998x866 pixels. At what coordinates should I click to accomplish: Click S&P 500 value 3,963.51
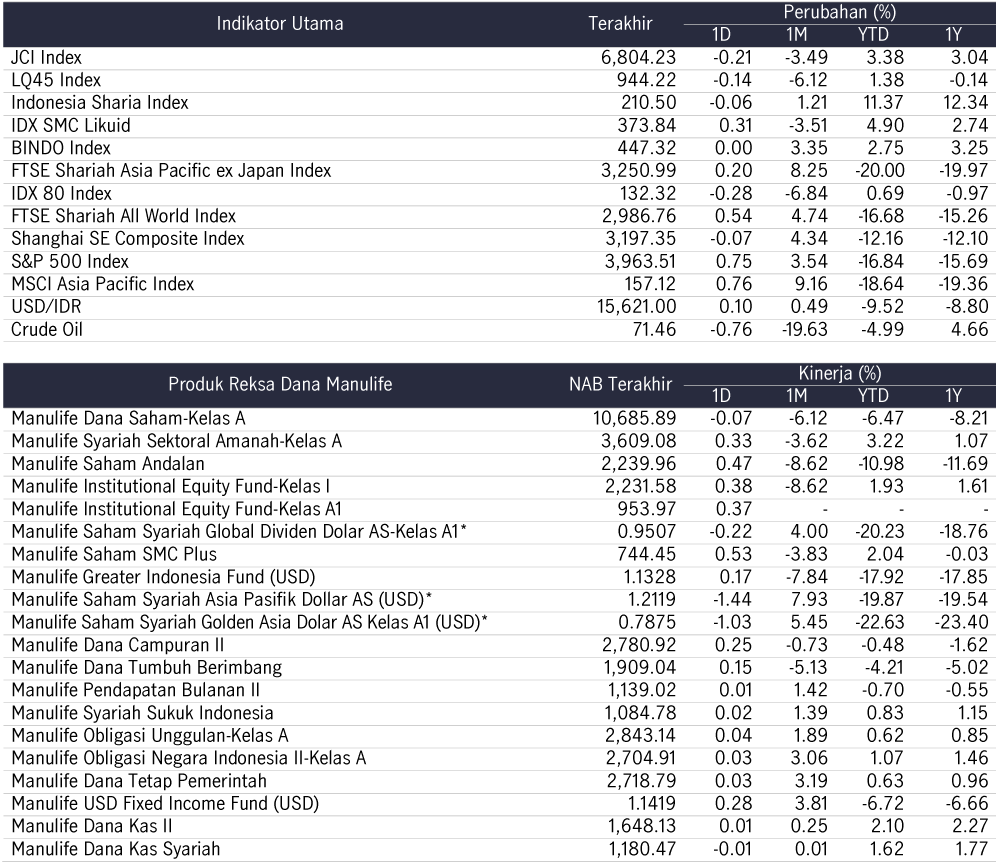640,262
